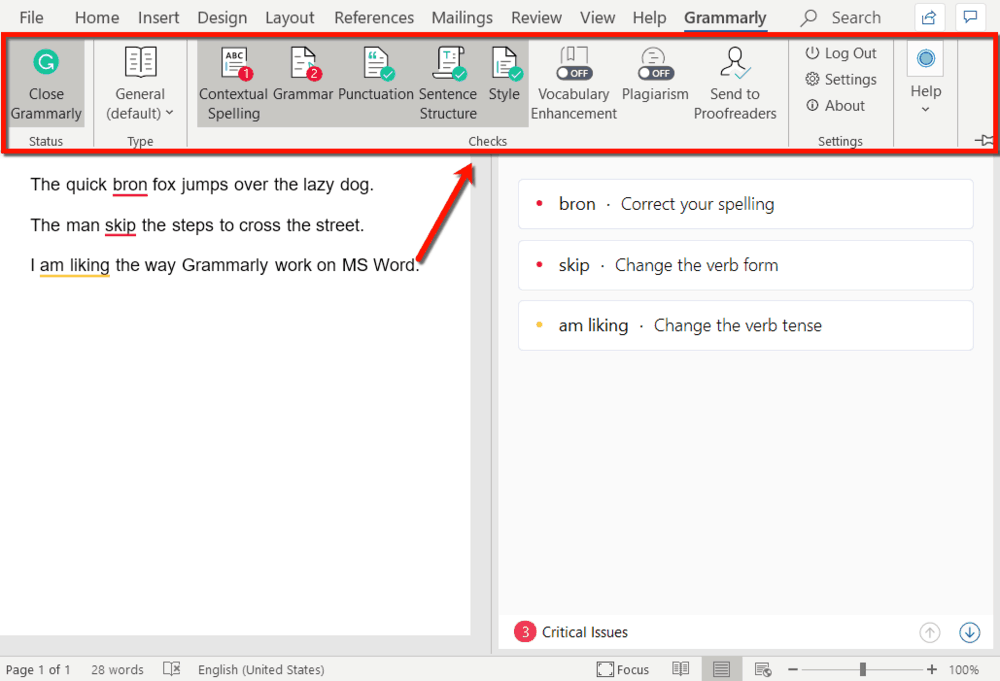Switch to Web Layout view
This screenshot has width=1000, height=681.
click(763, 669)
